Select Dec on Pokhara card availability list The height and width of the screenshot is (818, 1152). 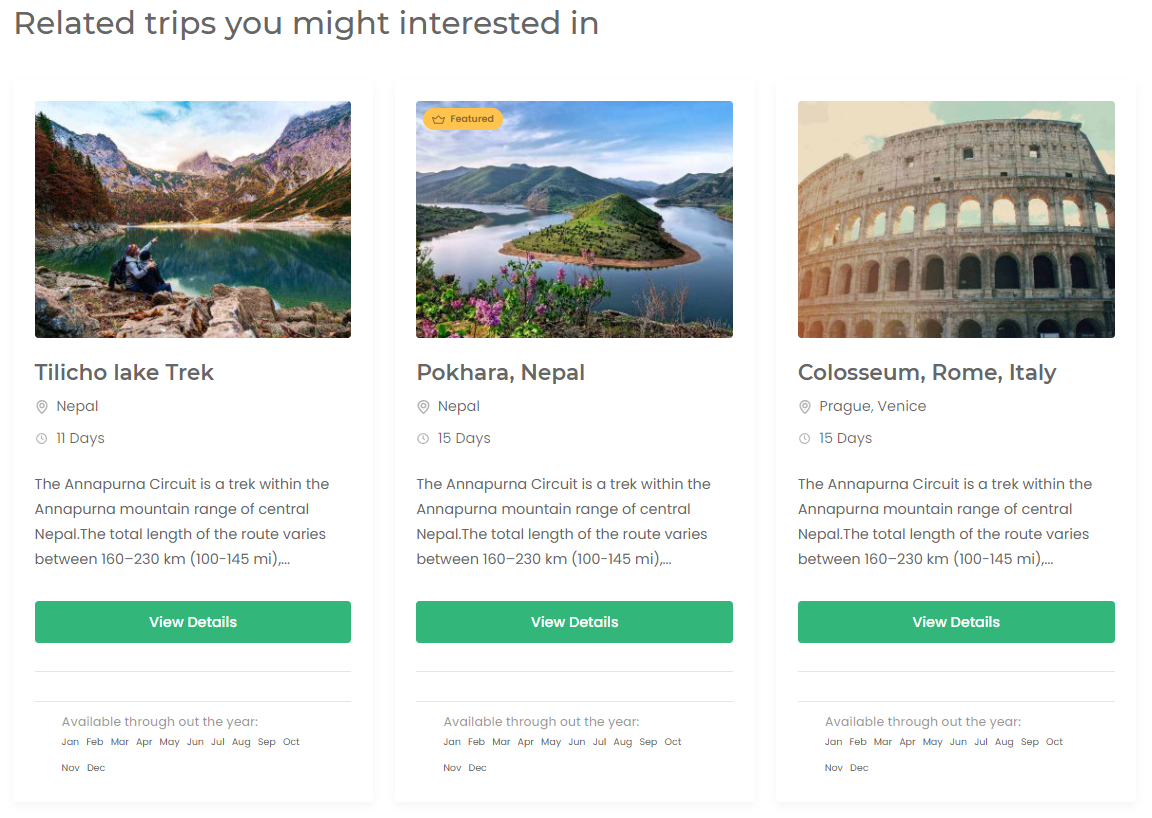[477, 767]
